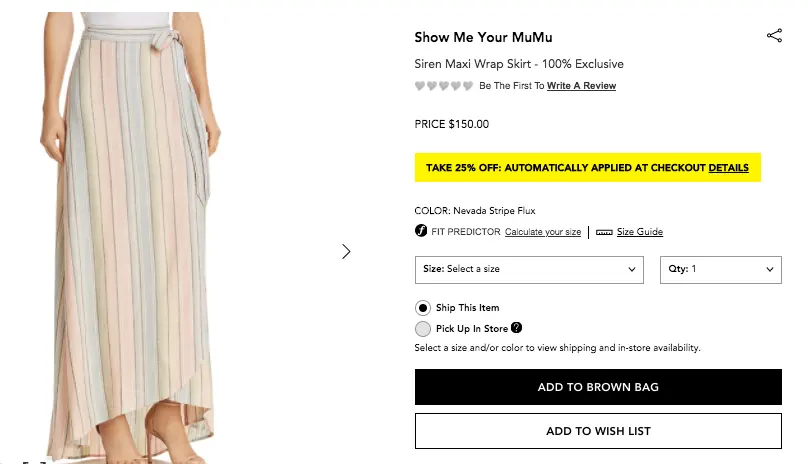View DETAILS of the 25% off offer
808x464 pixels.
click(728, 168)
